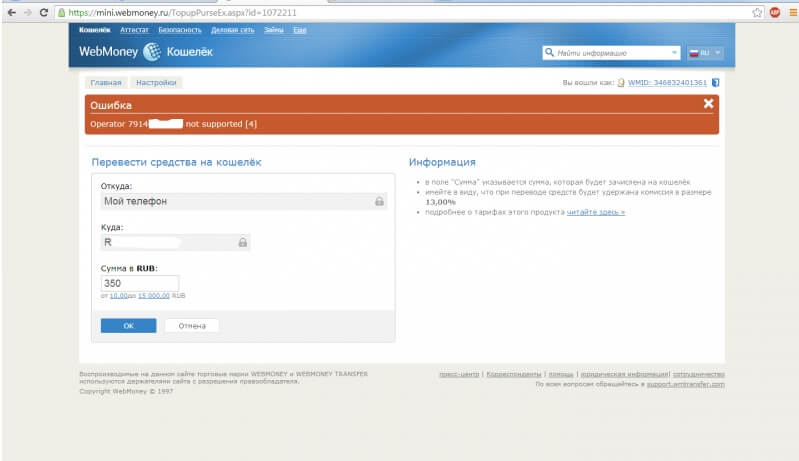Screen dimensions: 799x461
Task: Expand the search box dropdown arrow
Action: 674,52
